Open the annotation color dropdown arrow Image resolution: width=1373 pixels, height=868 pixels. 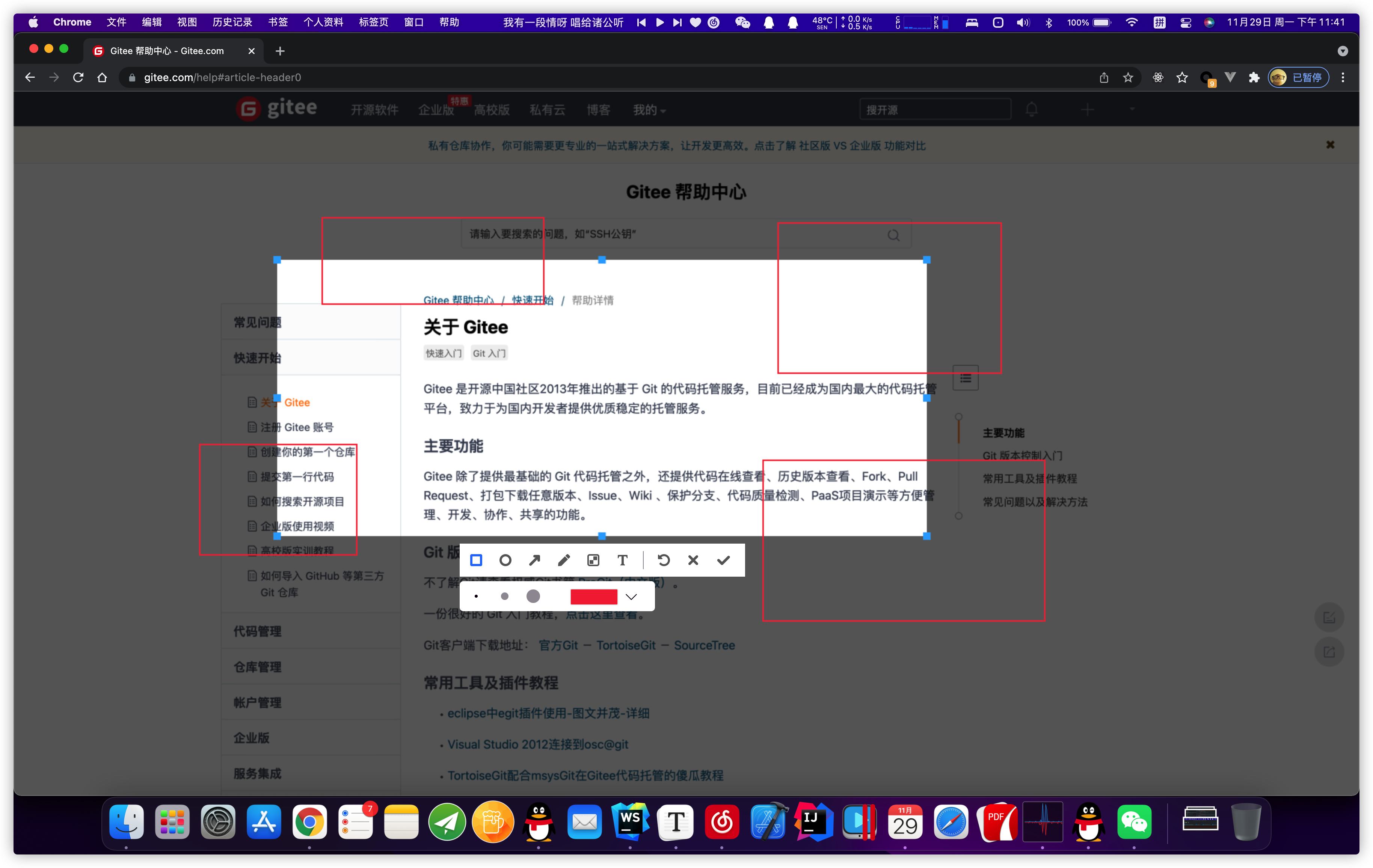pos(631,597)
